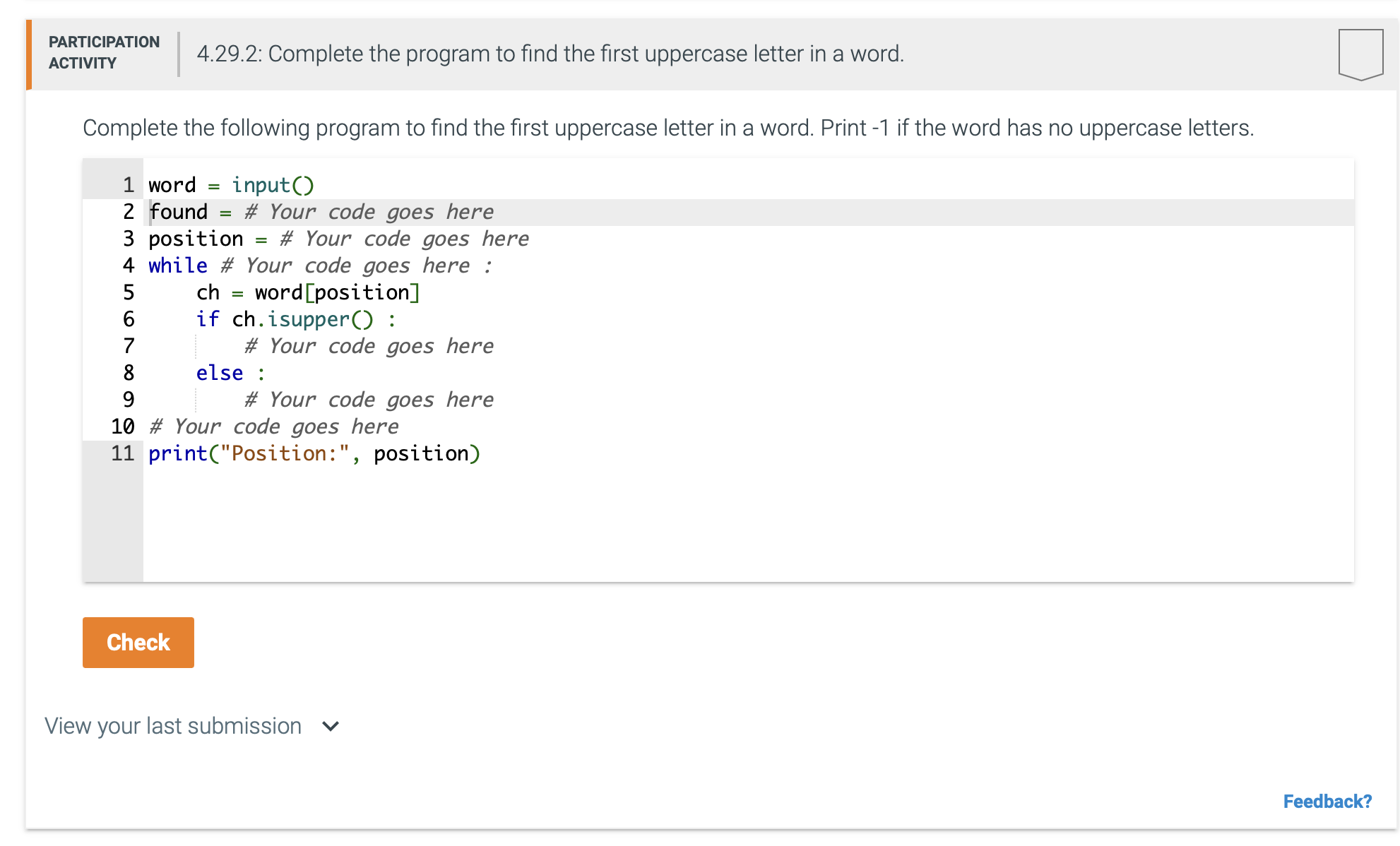Click the chevron next to View your last submission
The width and height of the screenshot is (1400, 846).
(x=329, y=725)
